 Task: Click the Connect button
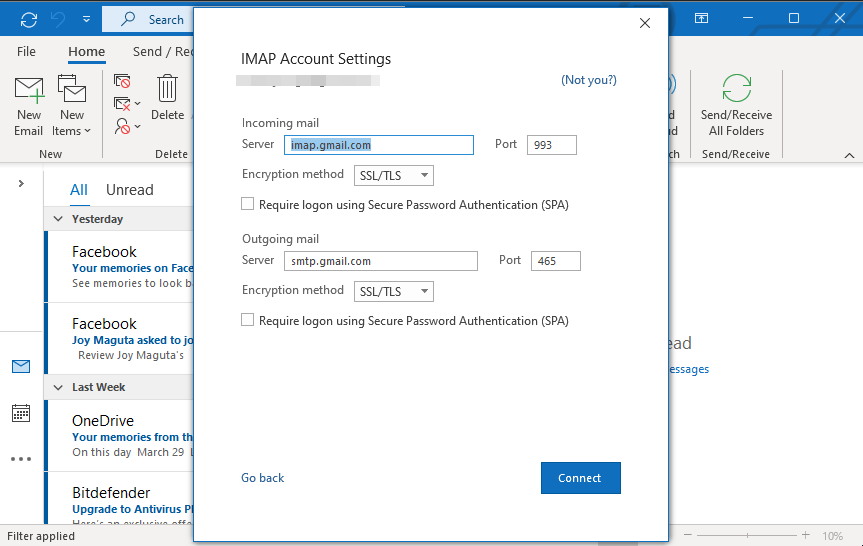tap(581, 478)
